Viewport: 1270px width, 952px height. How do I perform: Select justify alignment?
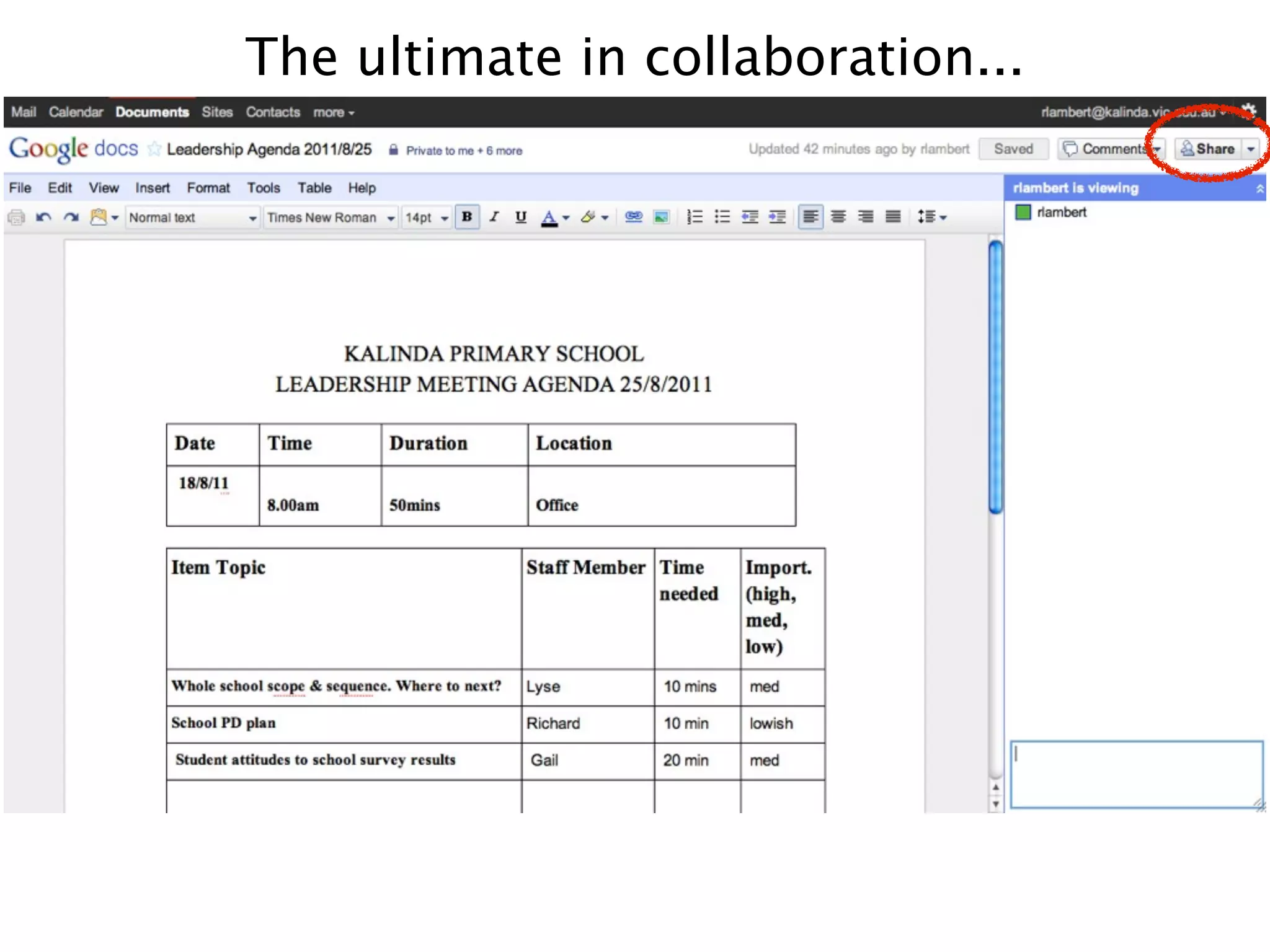pos(893,217)
